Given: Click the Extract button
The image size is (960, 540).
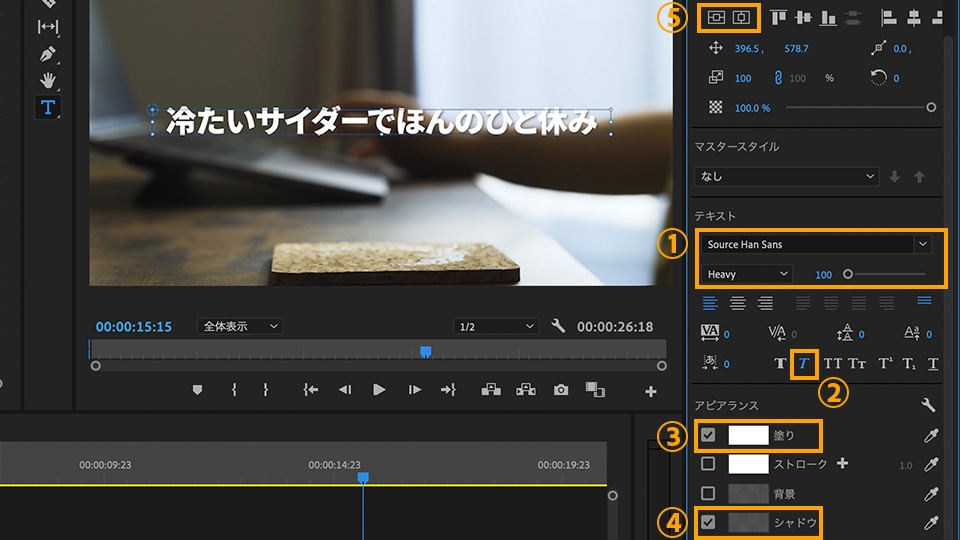Looking at the screenshot, I should pyautogui.click(x=525, y=389).
